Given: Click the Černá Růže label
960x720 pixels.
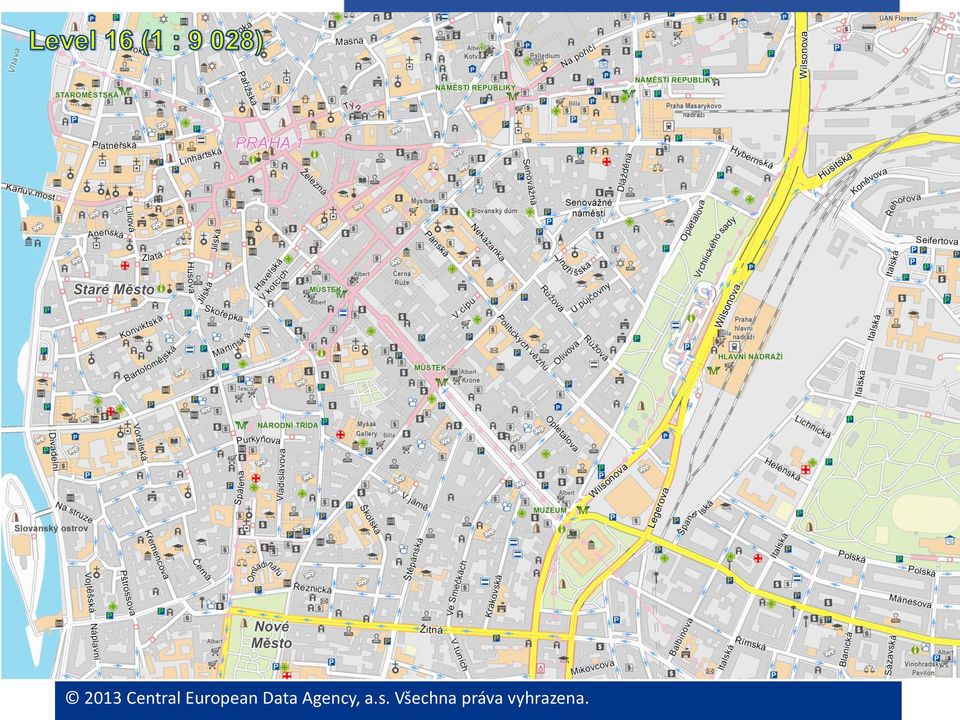Looking at the screenshot, I should pos(401,278).
